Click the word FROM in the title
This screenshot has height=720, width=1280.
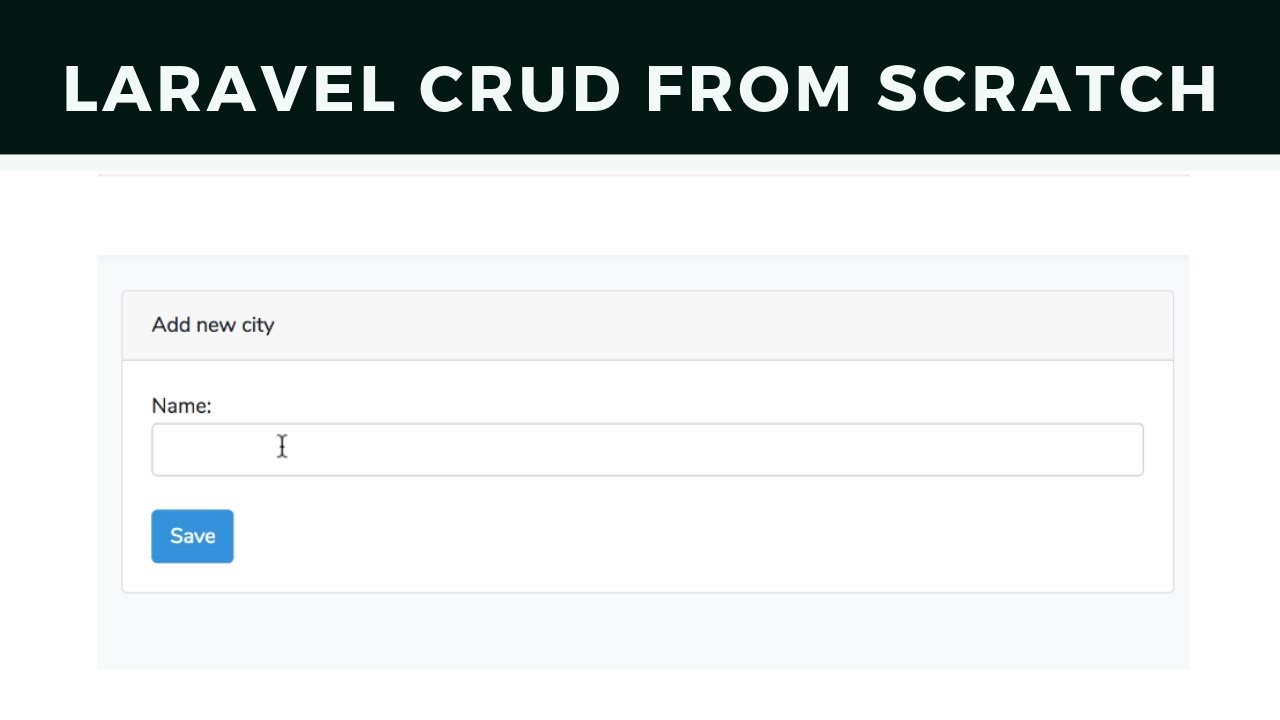(749, 89)
